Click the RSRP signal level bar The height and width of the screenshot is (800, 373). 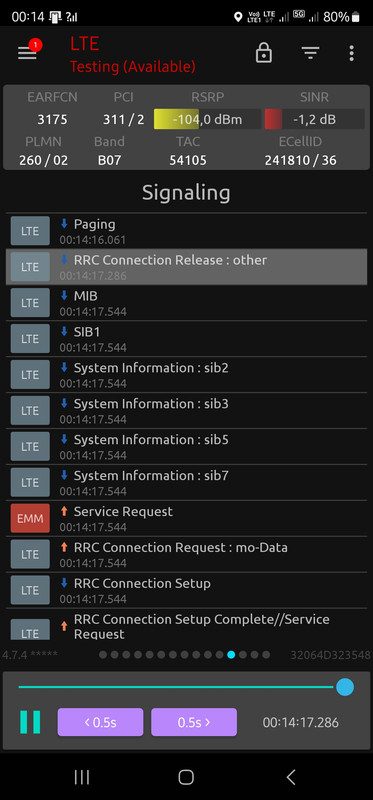tap(207, 119)
